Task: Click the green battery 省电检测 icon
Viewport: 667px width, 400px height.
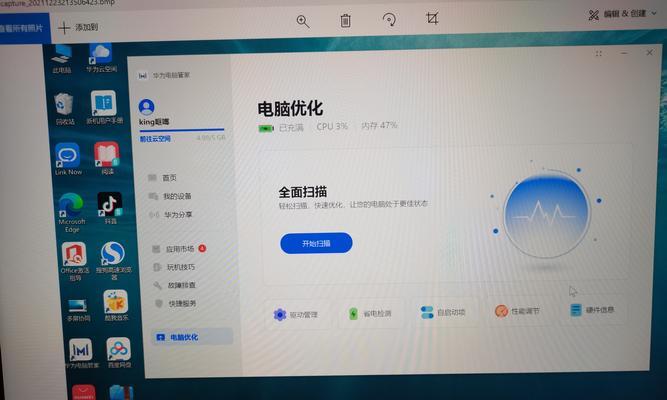Action: pyautogui.click(x=353, y=314)
